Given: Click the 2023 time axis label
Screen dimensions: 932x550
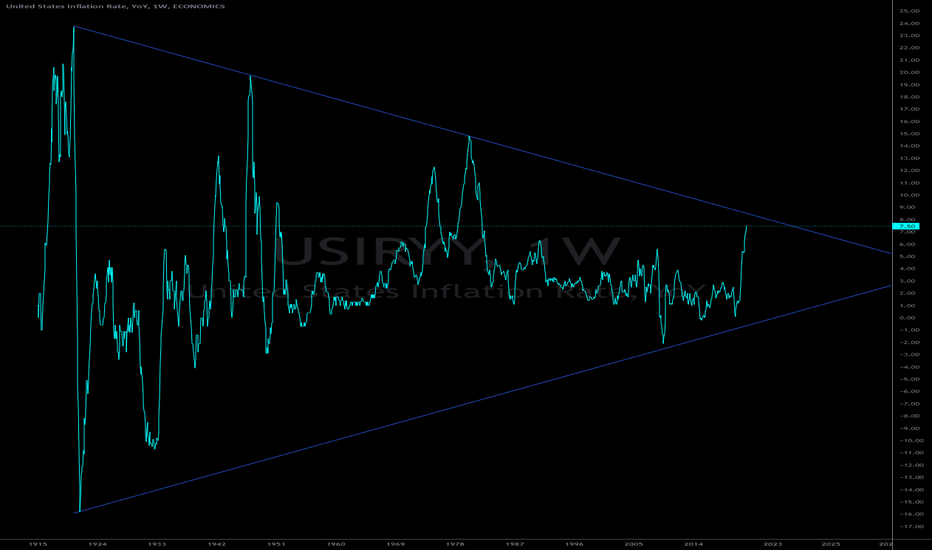Looking at the screenshot, I should 773,544.
